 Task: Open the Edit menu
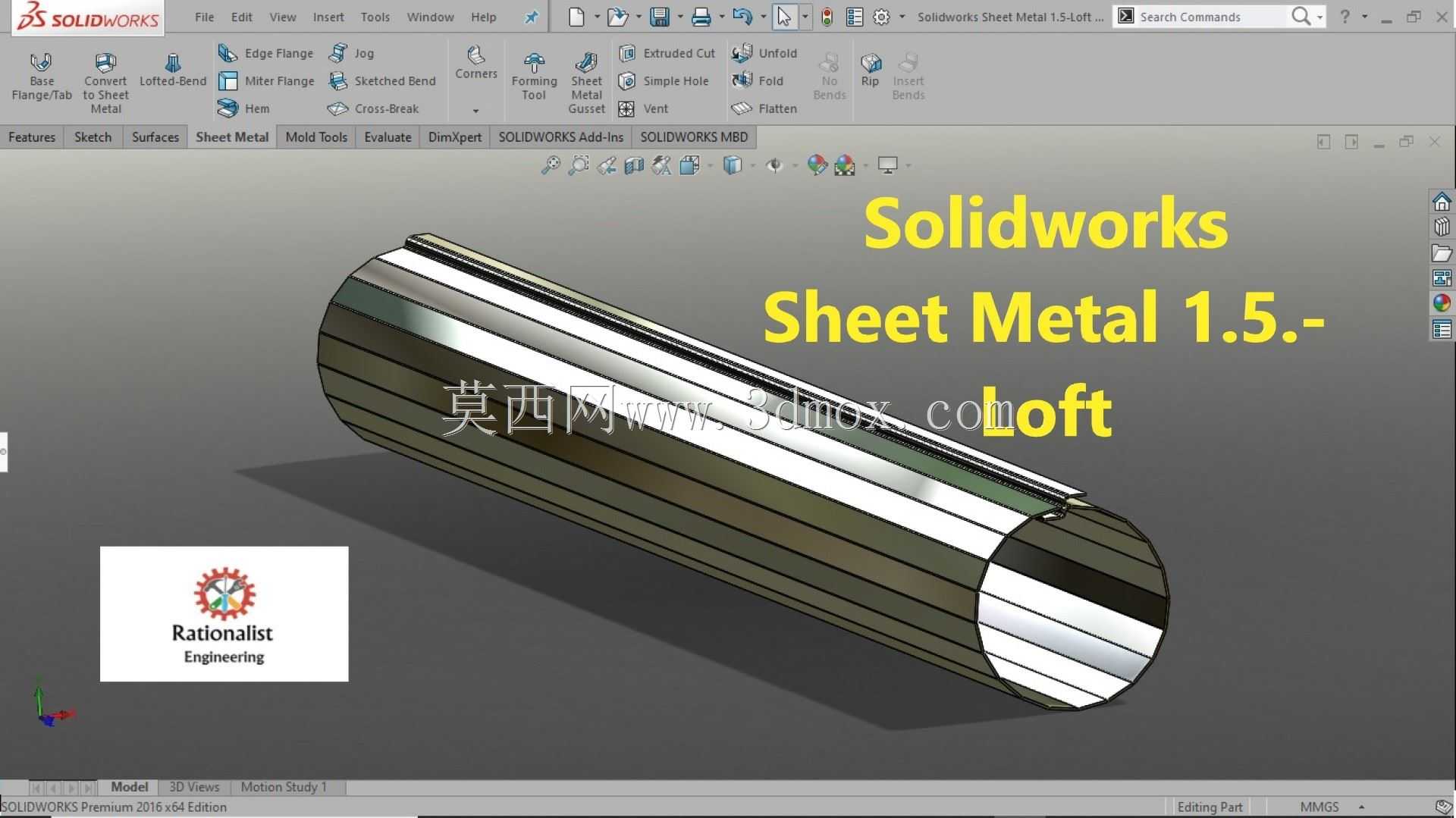point(241,17)
